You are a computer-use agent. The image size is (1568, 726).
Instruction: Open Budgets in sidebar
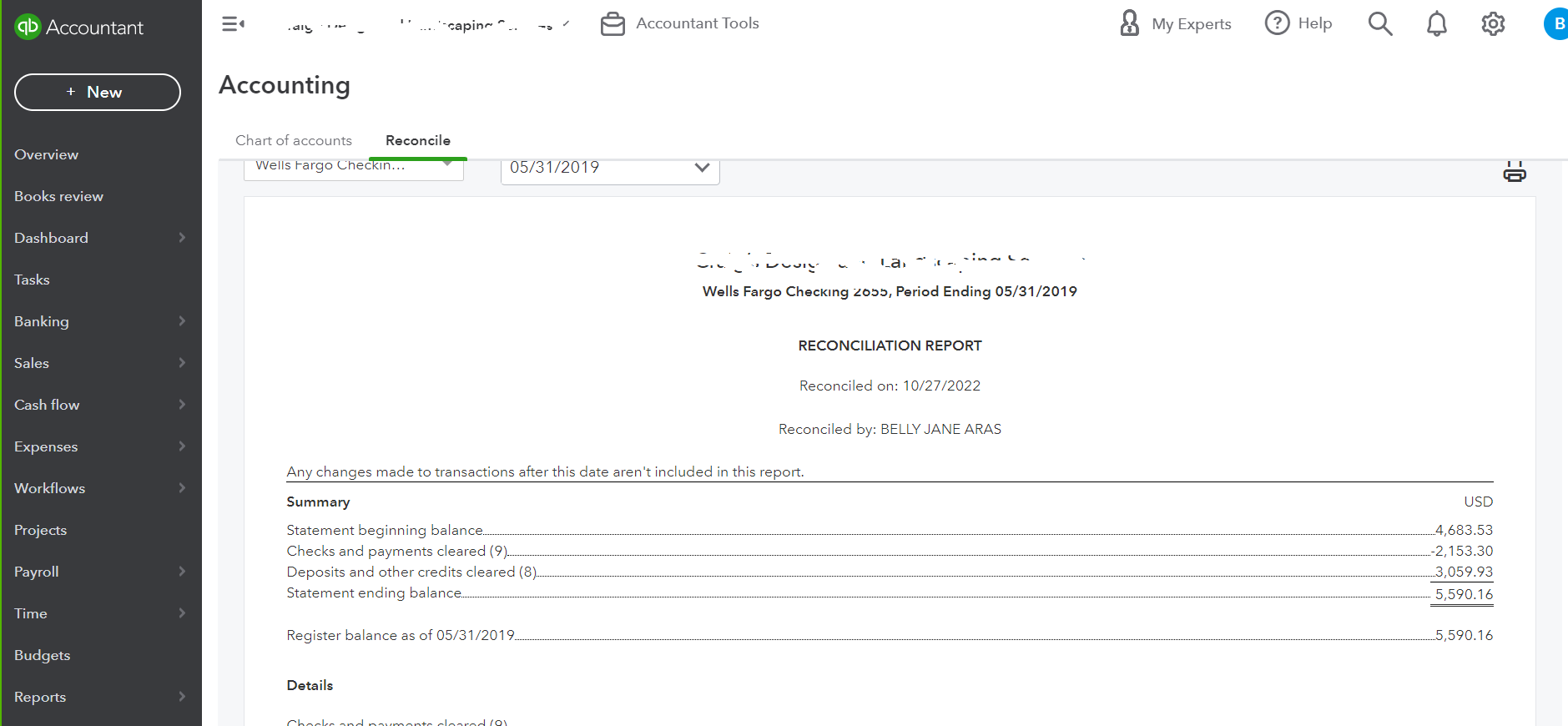click(43, 655)
